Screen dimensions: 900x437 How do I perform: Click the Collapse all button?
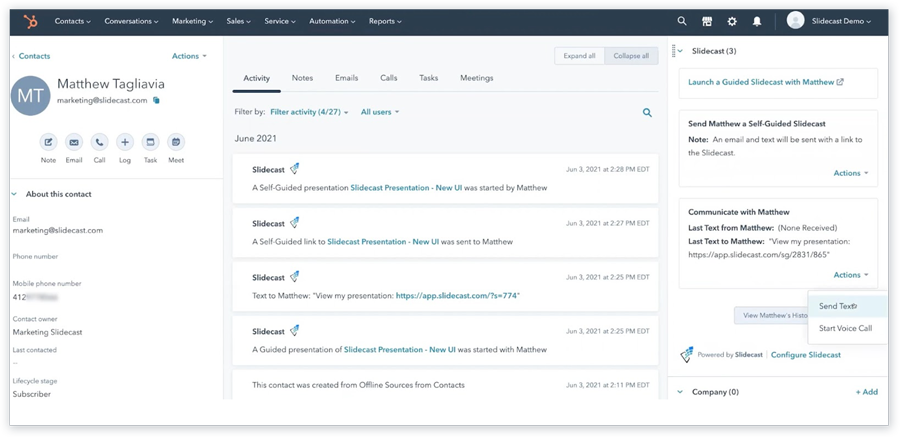[x=631, y=56]
